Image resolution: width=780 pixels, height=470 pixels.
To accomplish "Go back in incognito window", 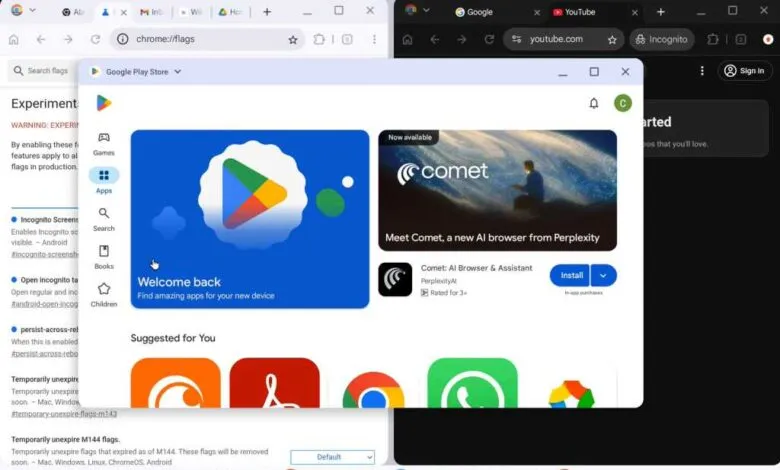I will pyautogui.click(x=434, y=39).
